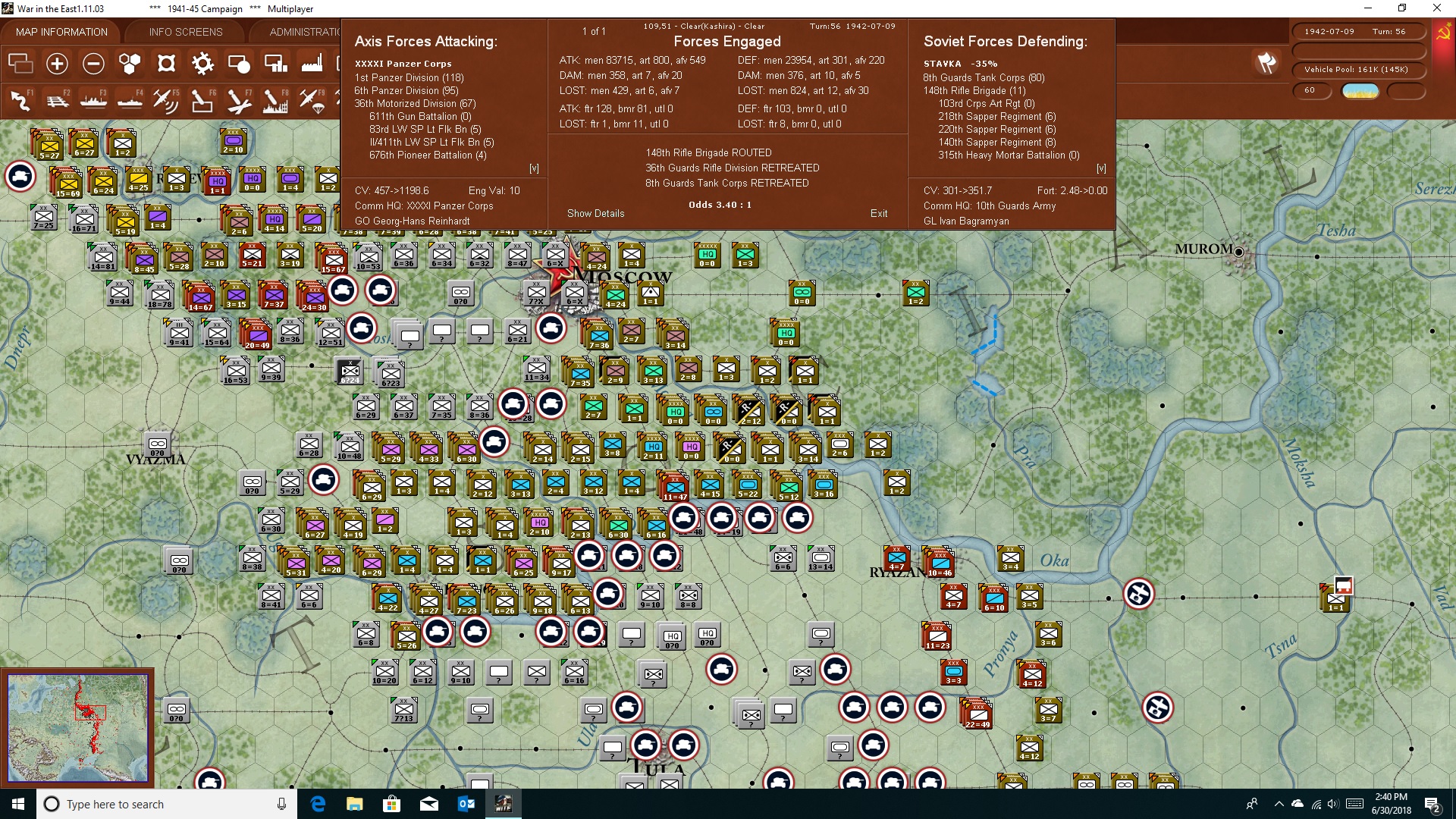This screenshot has width=1456, height=819.
Task: Click Comm HQ: XXXXI Panzer Corps text
Action: [x=424, y=206]
